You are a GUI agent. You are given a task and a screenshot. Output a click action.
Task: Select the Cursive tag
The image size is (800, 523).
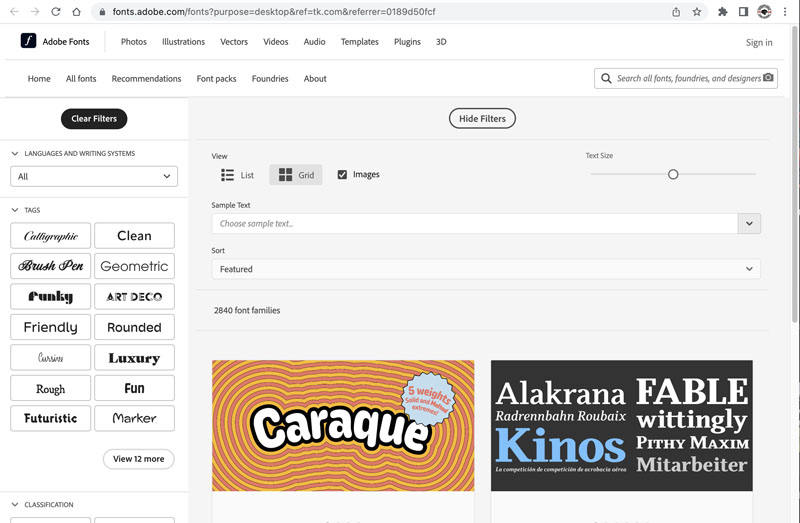51,358
